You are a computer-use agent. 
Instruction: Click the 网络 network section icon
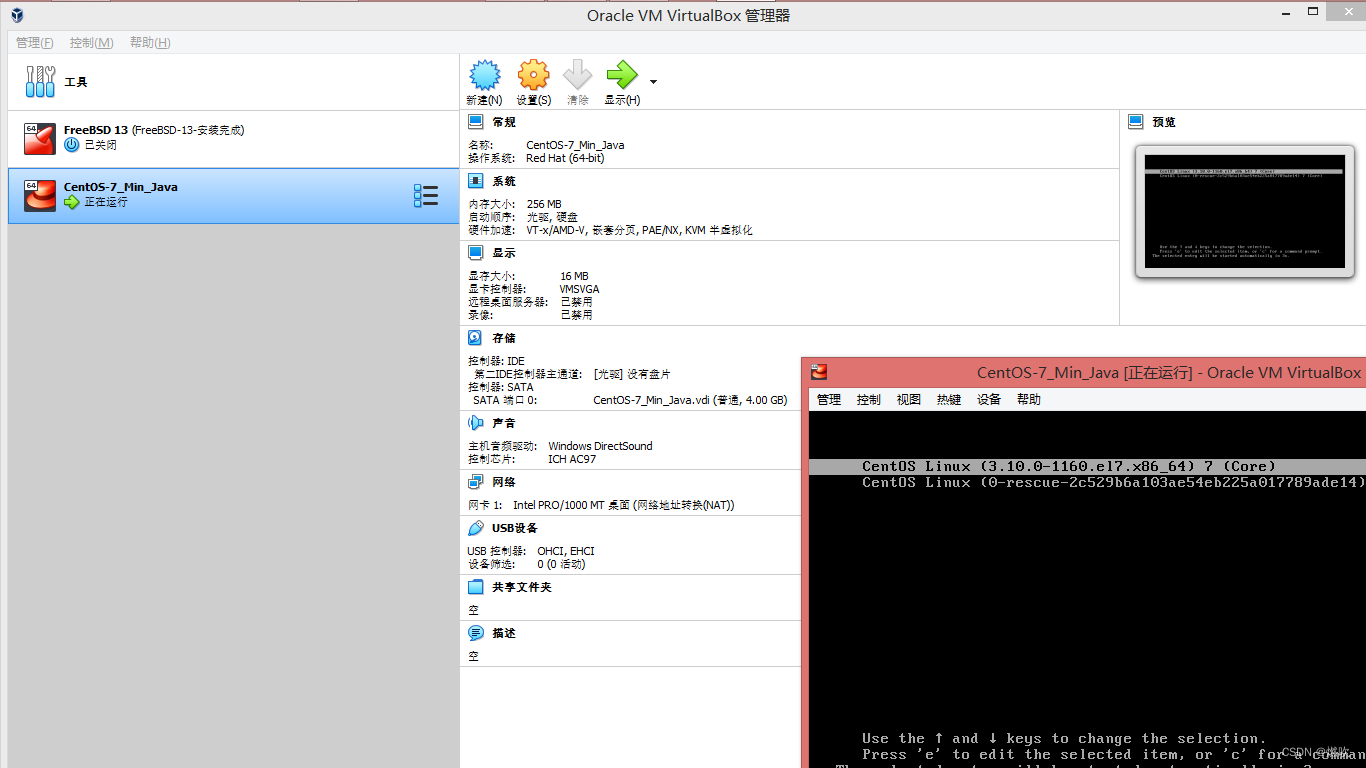click(x=476, y=482)
